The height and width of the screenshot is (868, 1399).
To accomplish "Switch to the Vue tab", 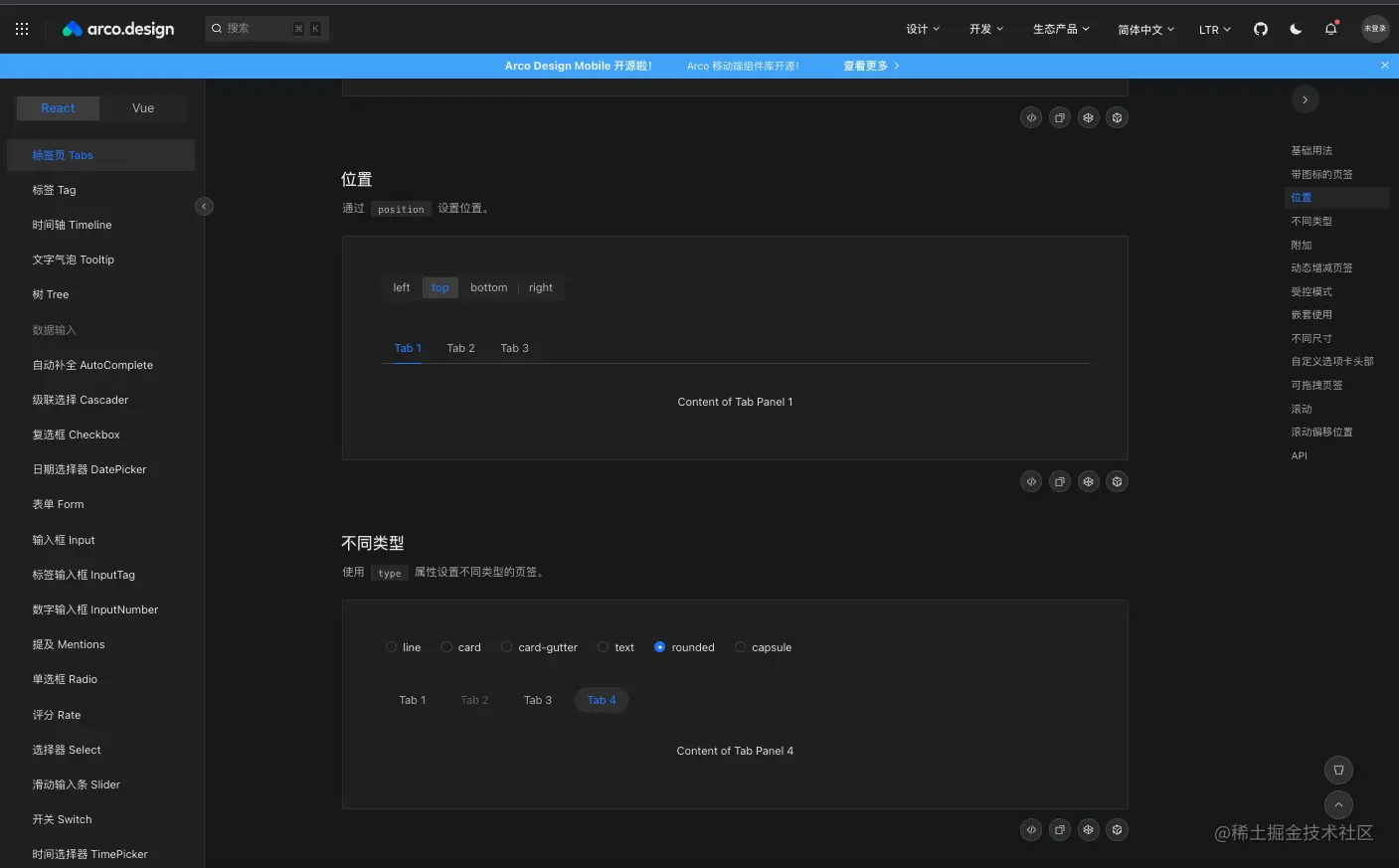I will click(143, 108).
